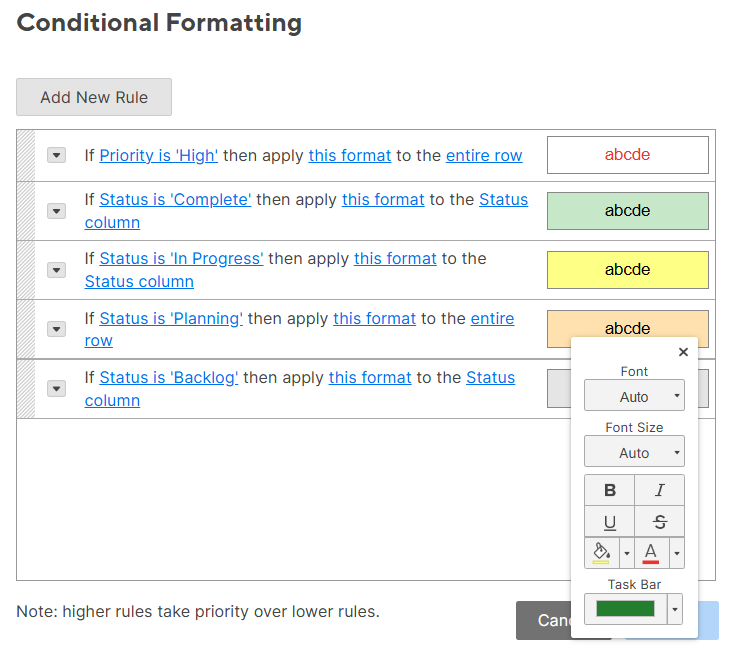Toggle Bold formatting in the popup
Screen dimensions: 729x655
610,490
